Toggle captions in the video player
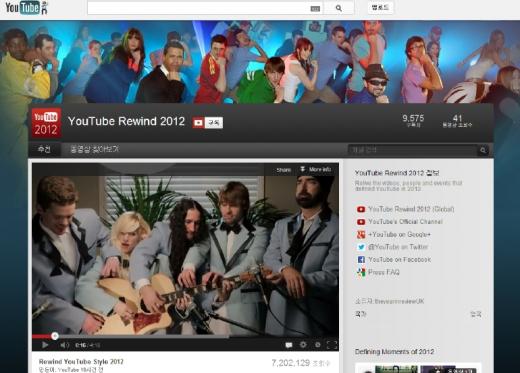 tap(289, 345)
